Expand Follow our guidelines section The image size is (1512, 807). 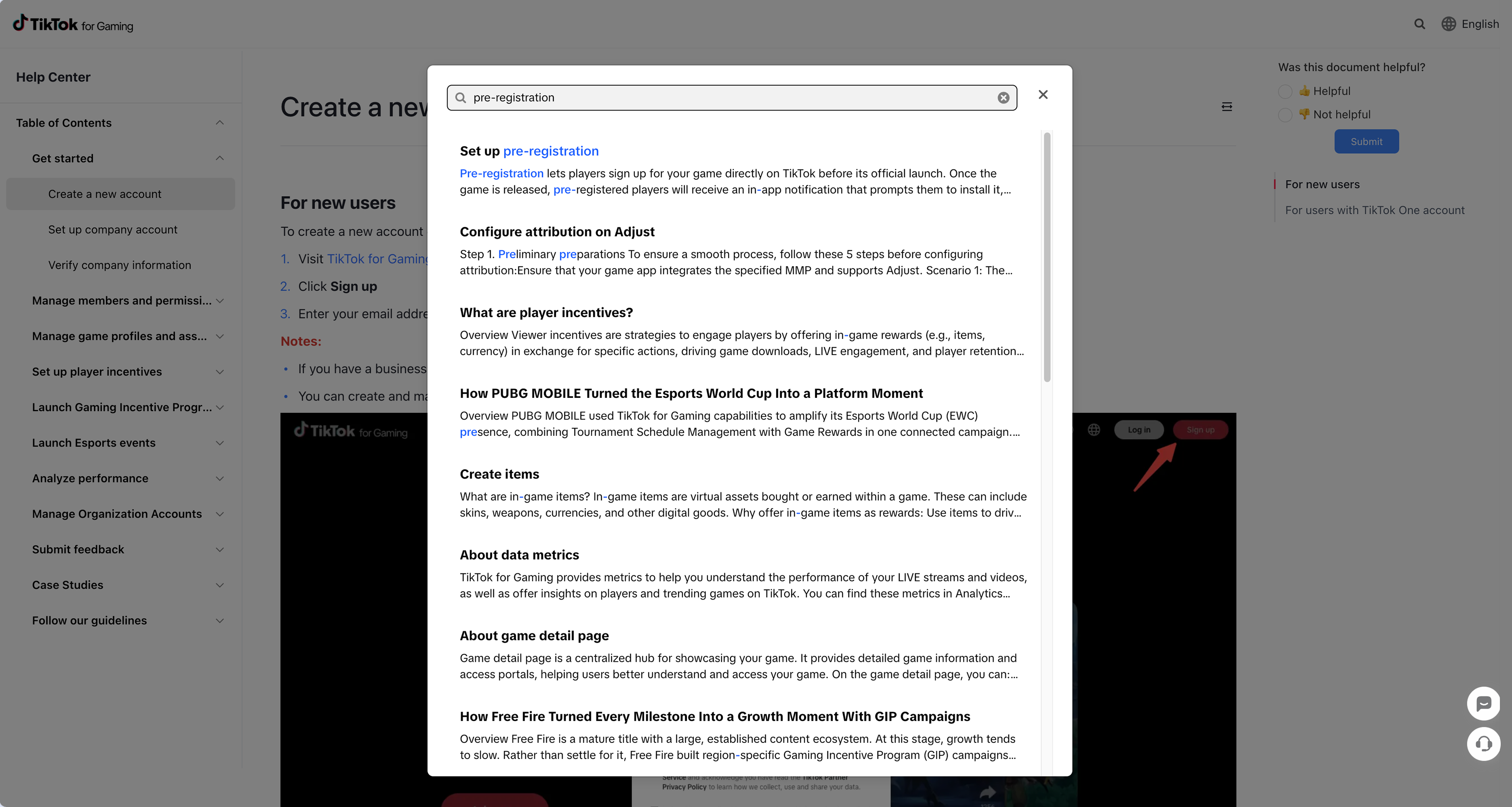coord(220,621)
